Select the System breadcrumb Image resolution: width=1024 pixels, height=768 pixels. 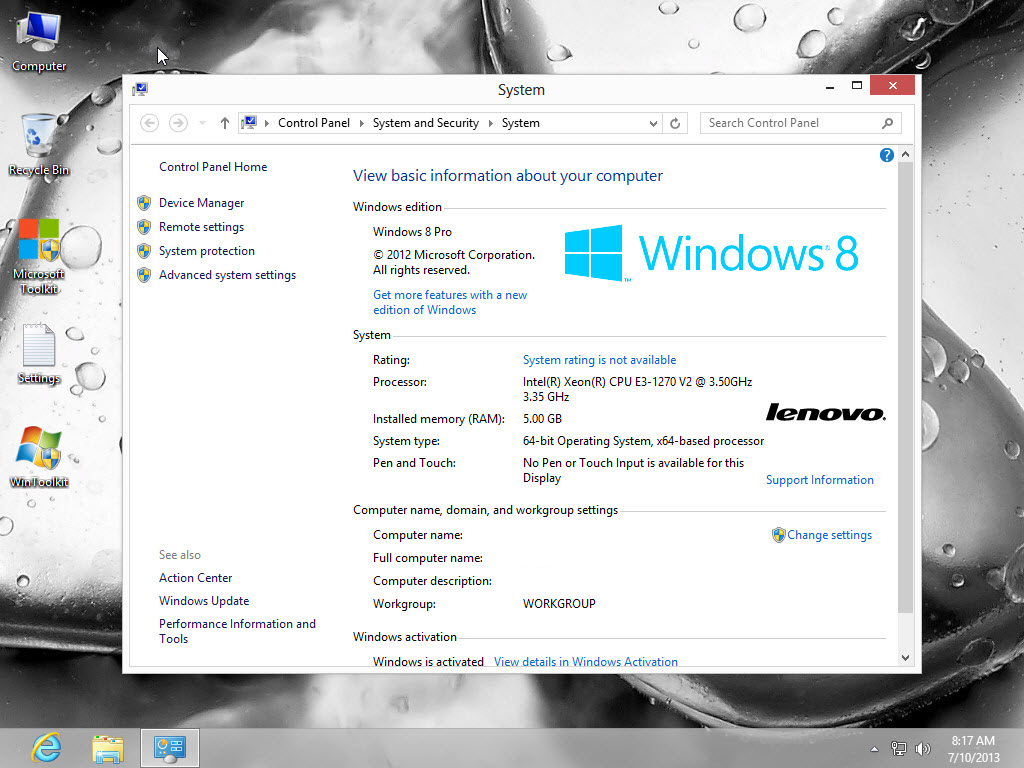pos(520,123)
